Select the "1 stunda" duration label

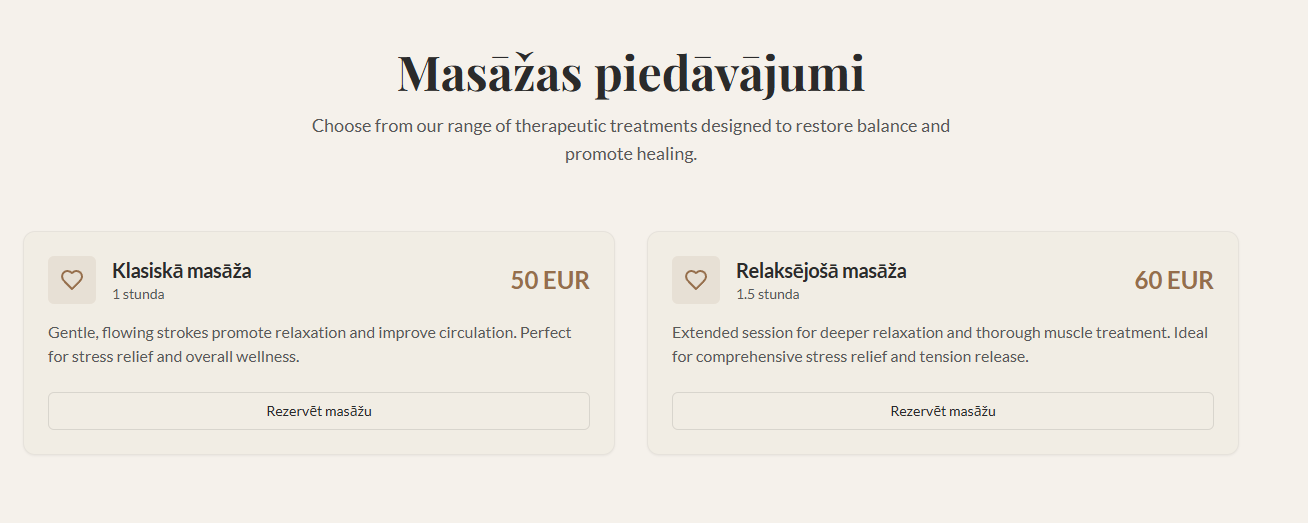point(138,294)
